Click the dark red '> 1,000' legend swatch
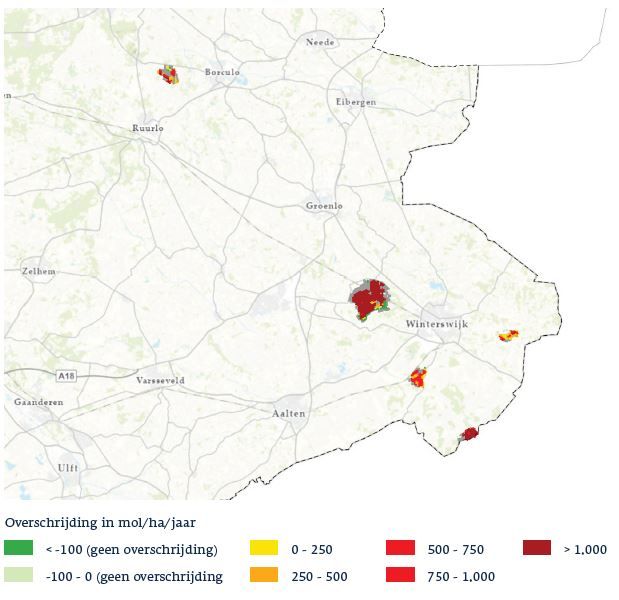Viewport: 619px width, 600px height. [x=536, y=549]
